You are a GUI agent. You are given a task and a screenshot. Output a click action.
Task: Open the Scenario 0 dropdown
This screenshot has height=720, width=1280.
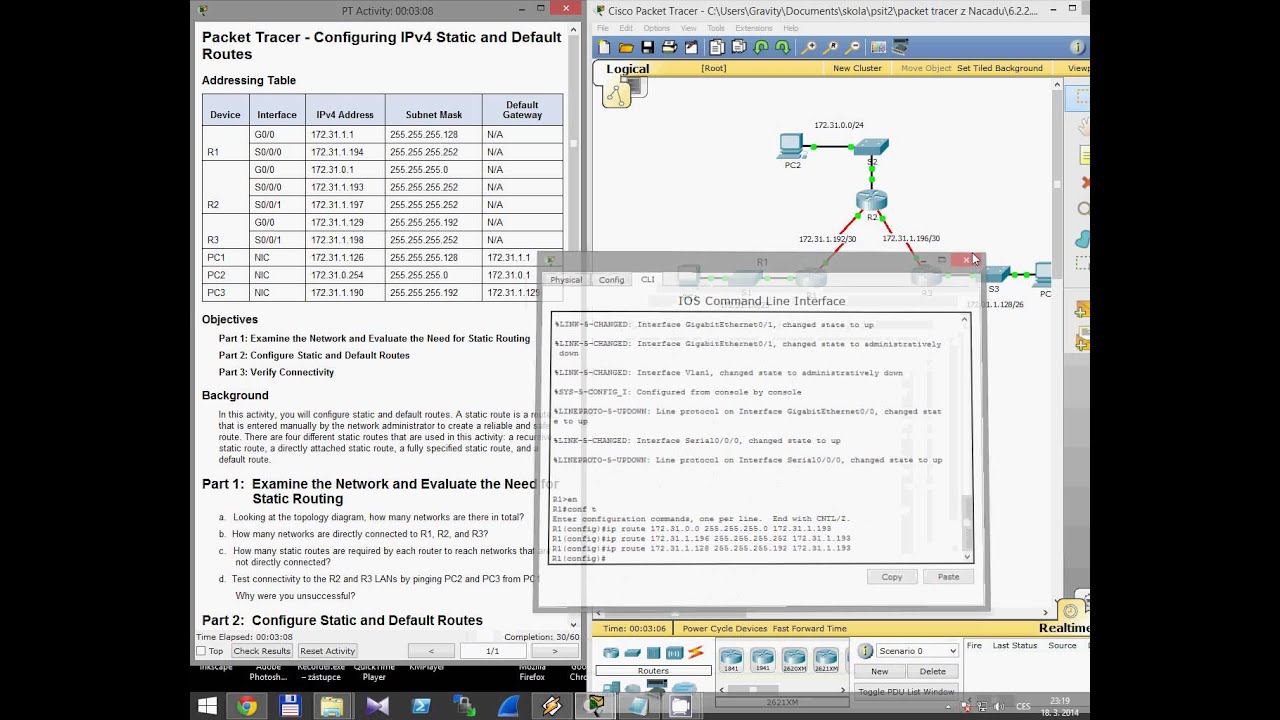click(917, 651)
